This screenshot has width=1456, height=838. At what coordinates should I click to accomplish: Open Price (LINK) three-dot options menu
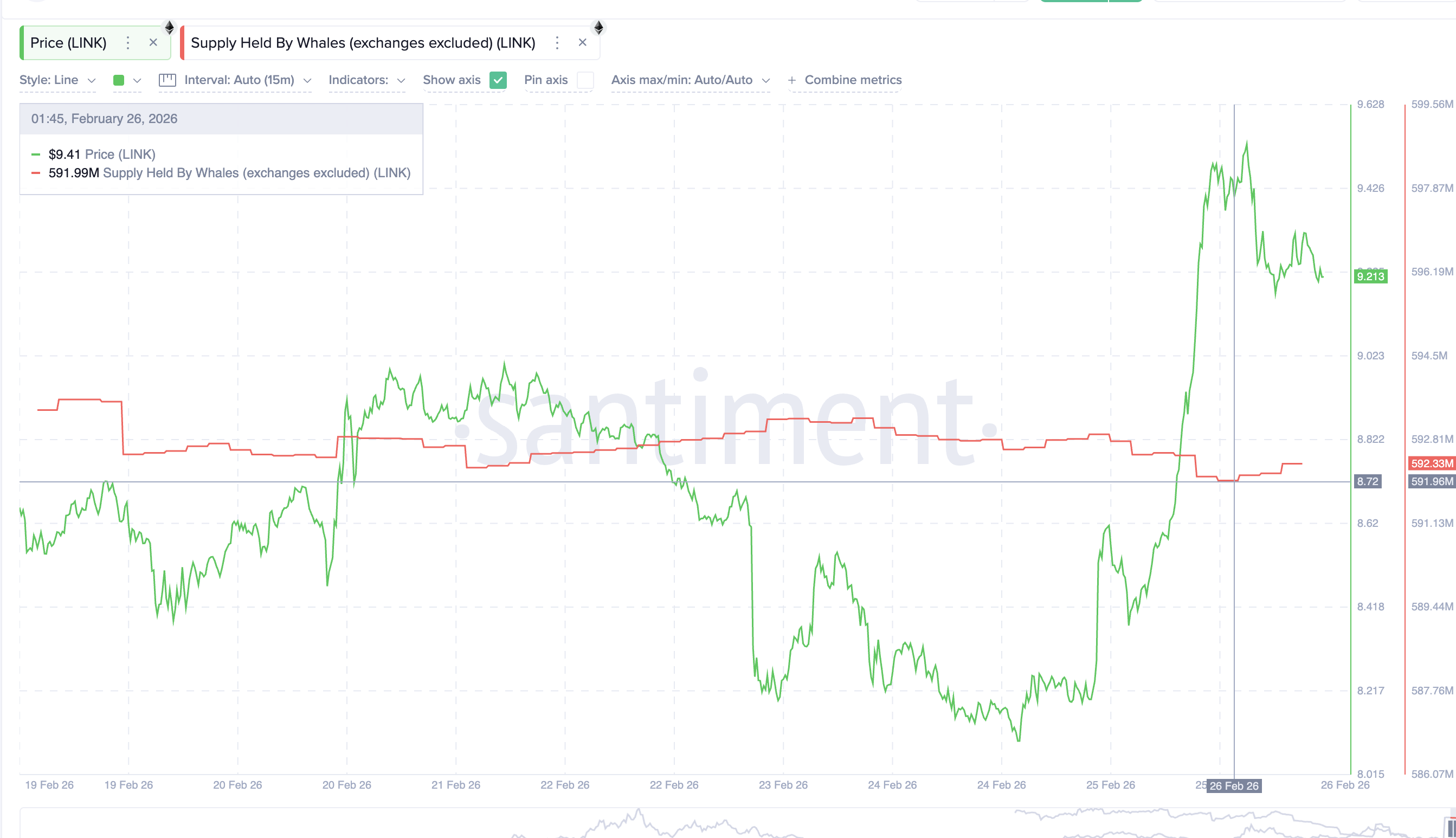point(128,43)
